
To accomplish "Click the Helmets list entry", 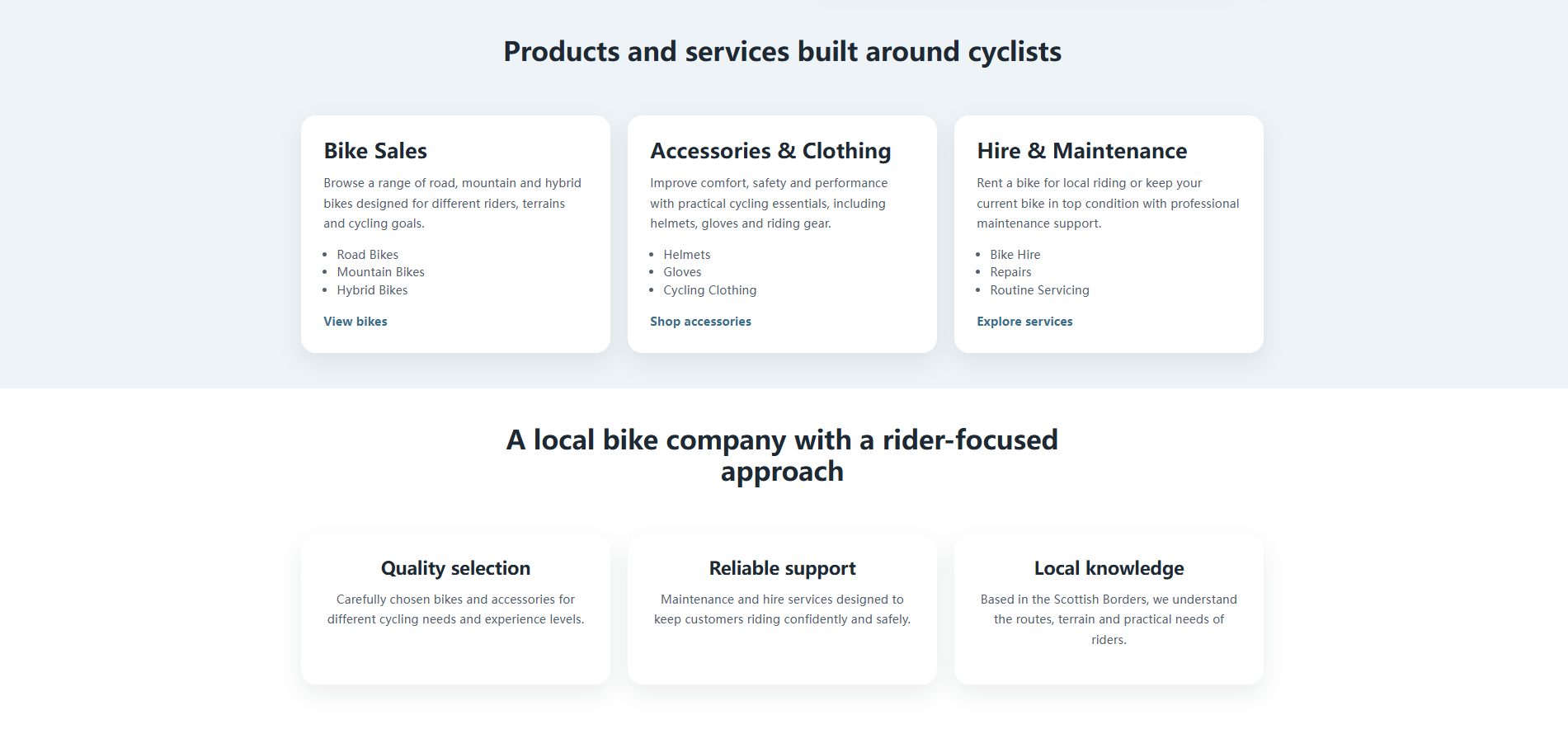I will click(x=685, y=254).
